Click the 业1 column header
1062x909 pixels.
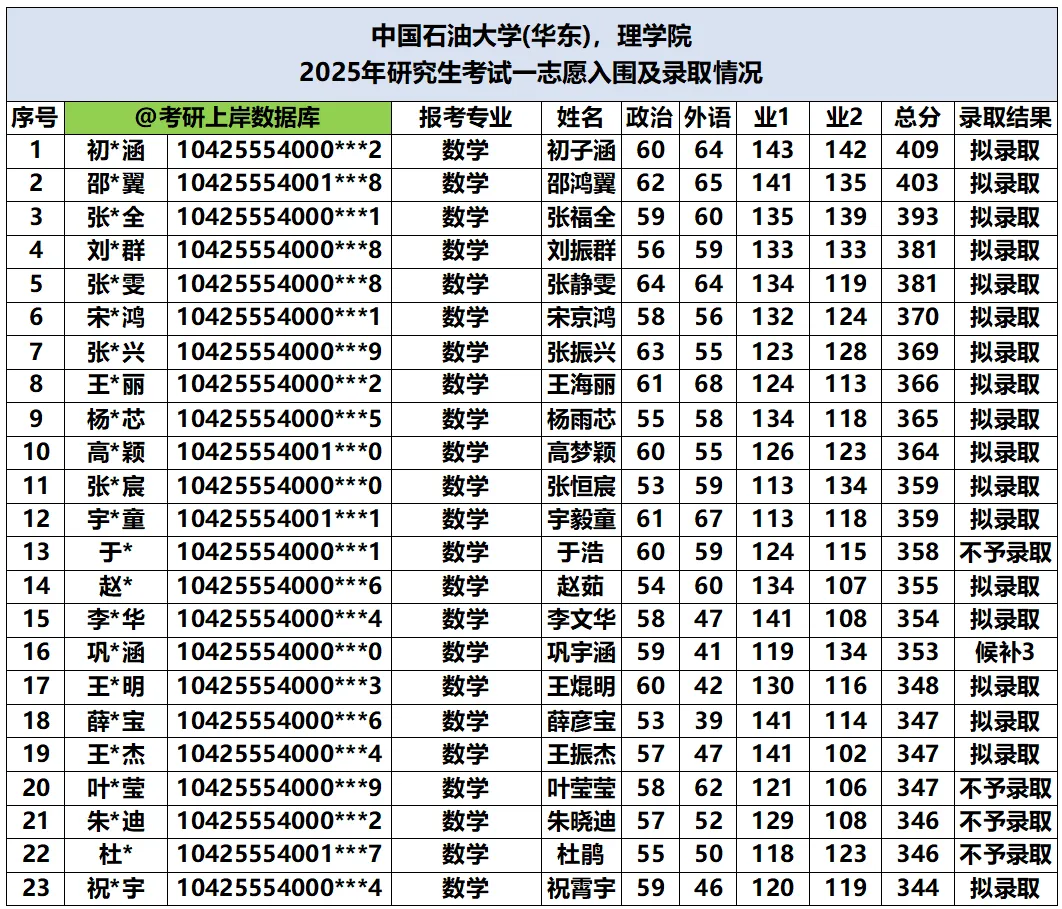pos(772,118)
